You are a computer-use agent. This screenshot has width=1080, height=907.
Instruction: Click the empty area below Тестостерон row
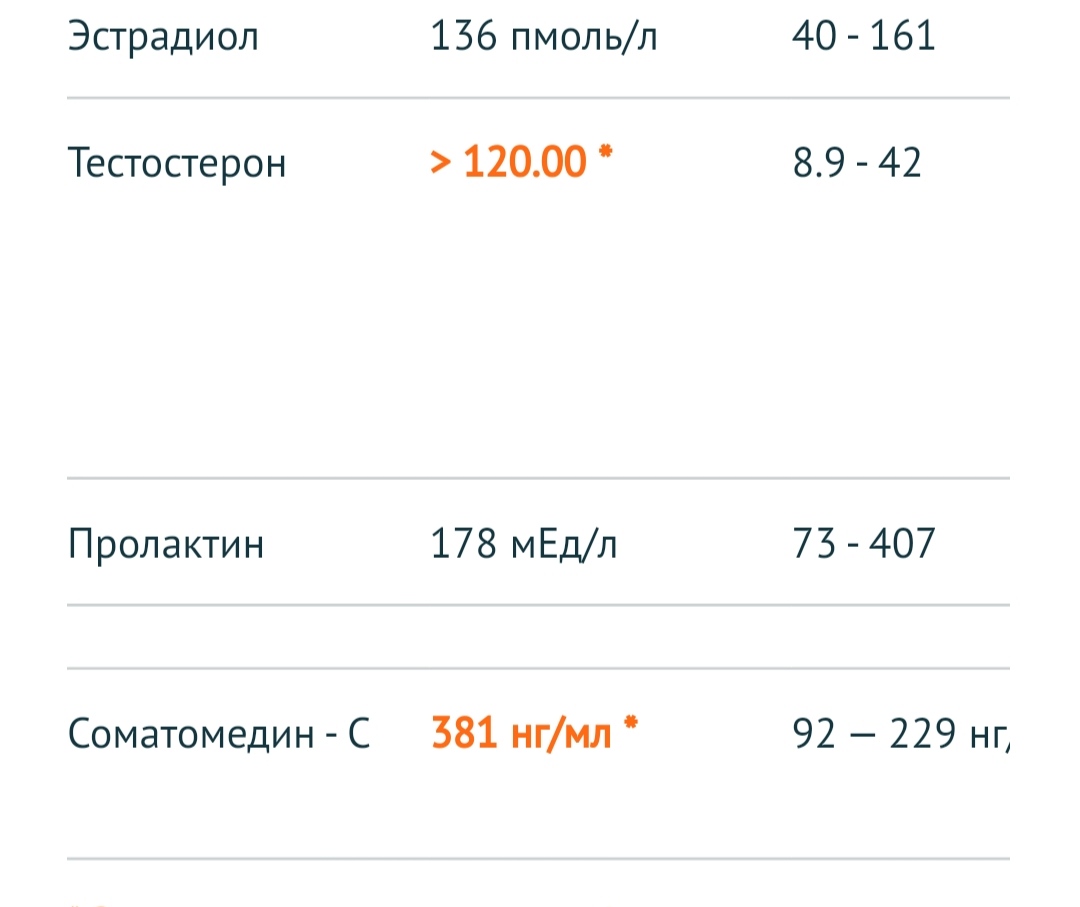[x=538, y=330]
